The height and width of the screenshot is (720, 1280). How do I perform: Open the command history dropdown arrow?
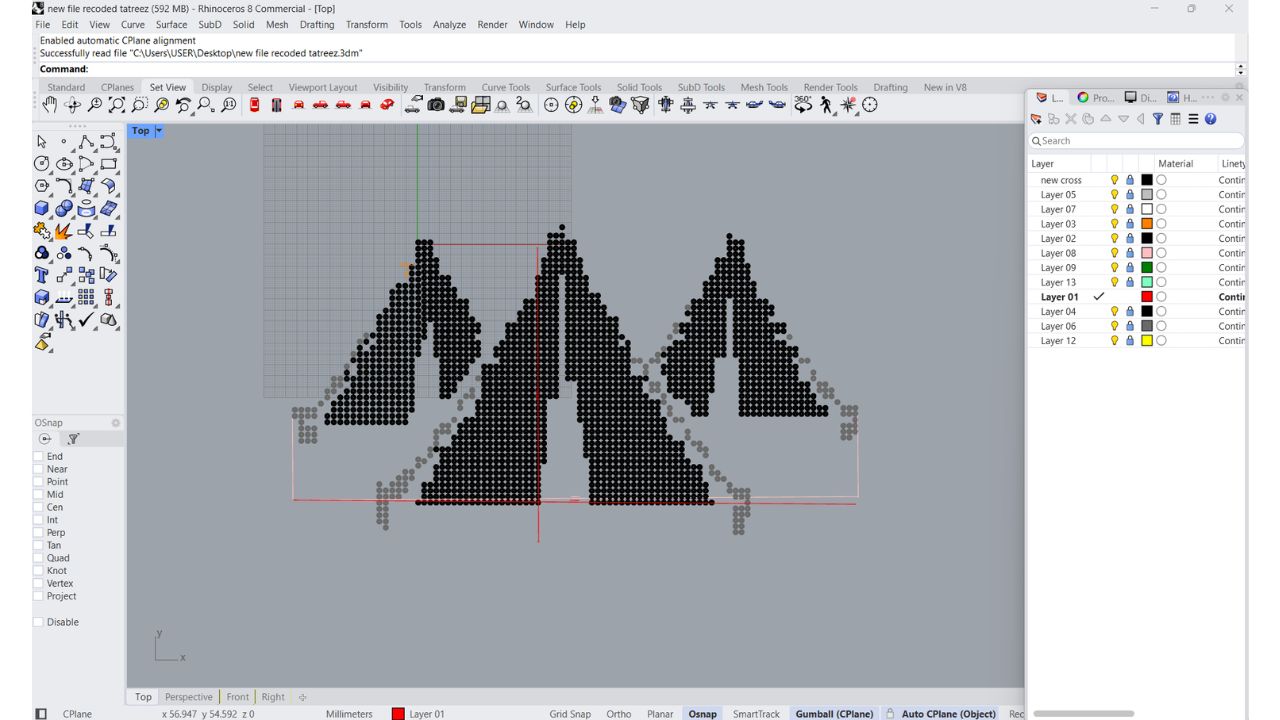[x=1241, y=69]
